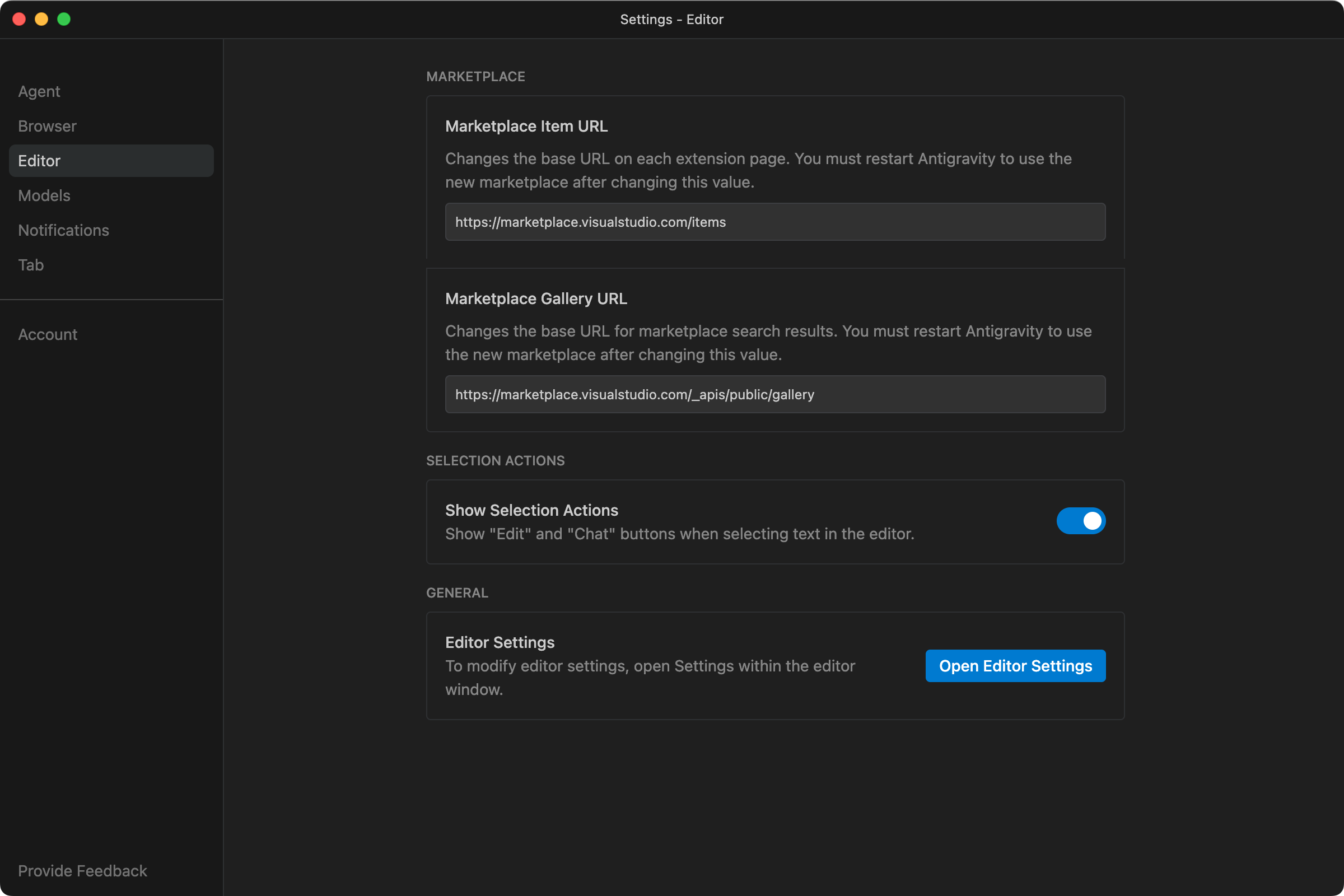
Task: Open Notifications settings page
Action: (63, 230)
